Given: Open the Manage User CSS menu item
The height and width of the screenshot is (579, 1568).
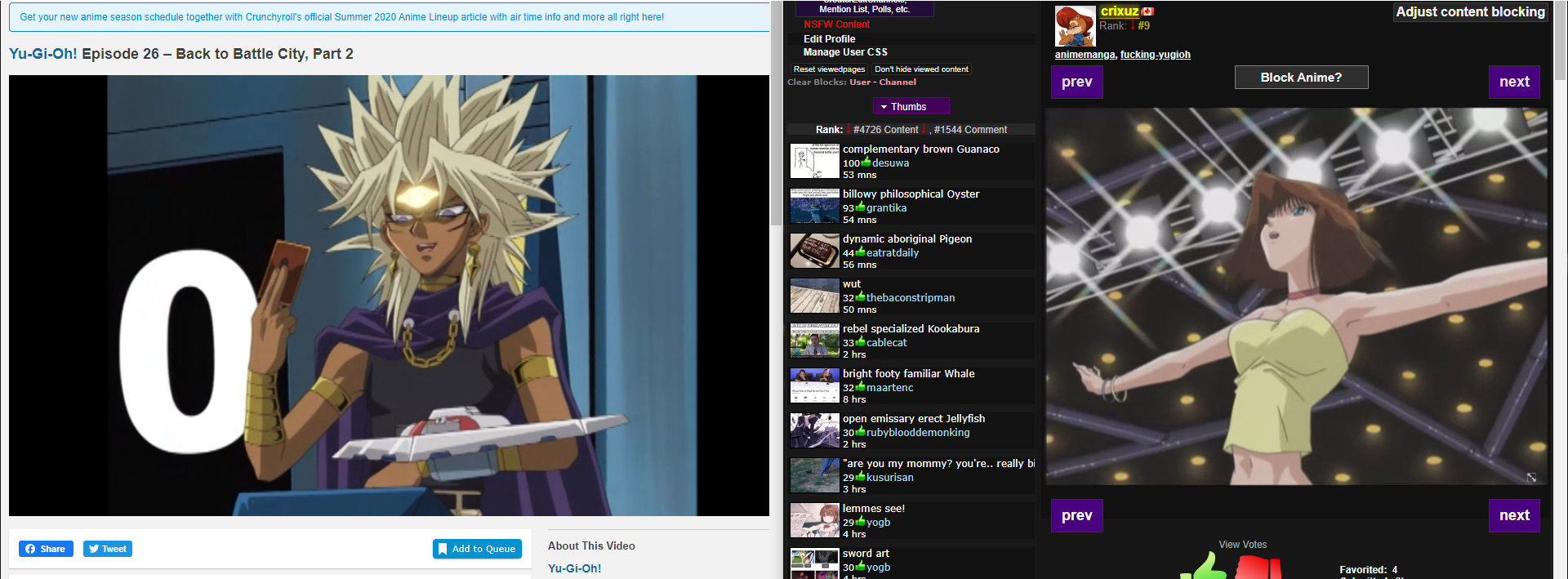Looking at the screenshot, I should [x=845, y=51].
